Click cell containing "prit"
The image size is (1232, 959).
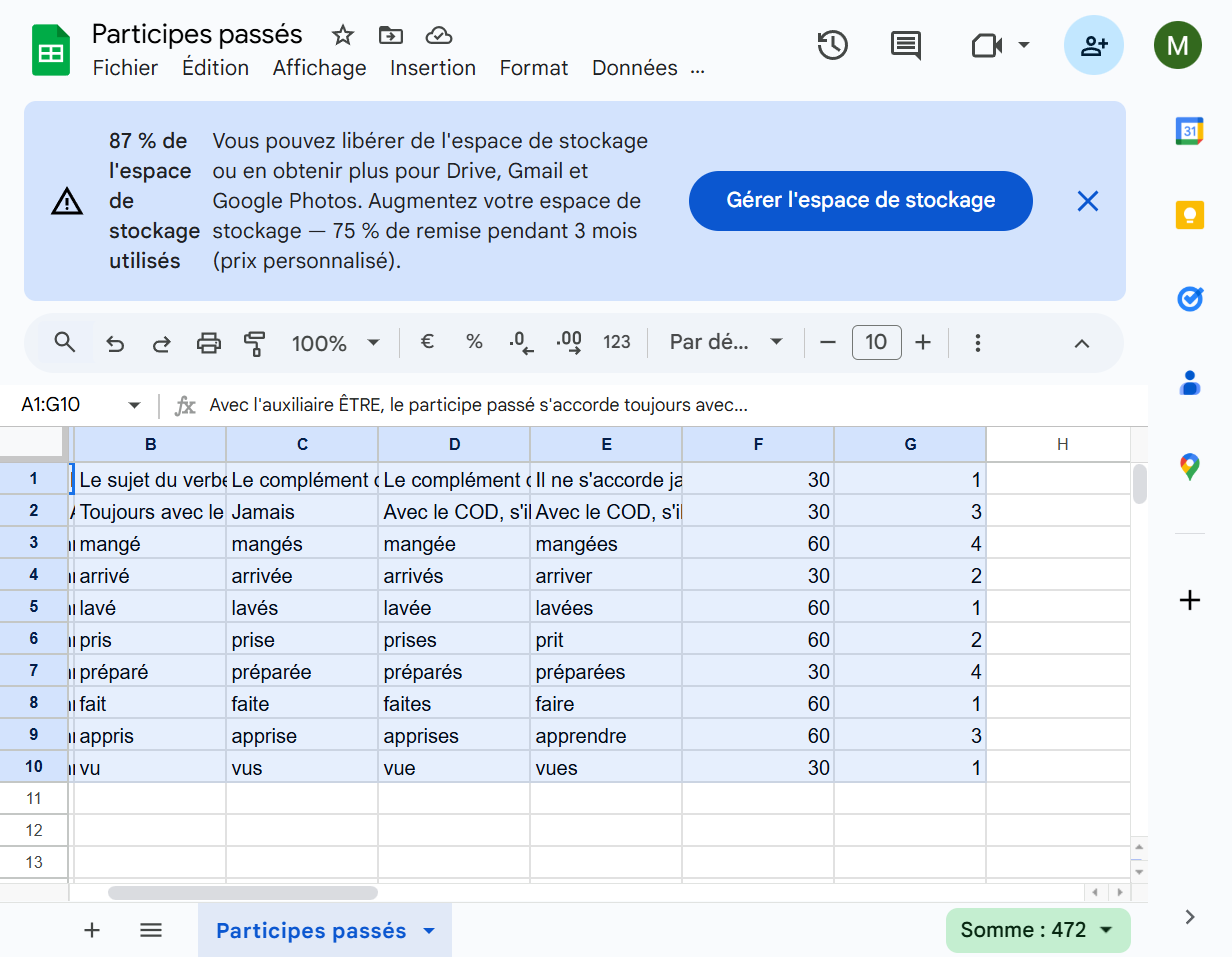click(606, 640)
